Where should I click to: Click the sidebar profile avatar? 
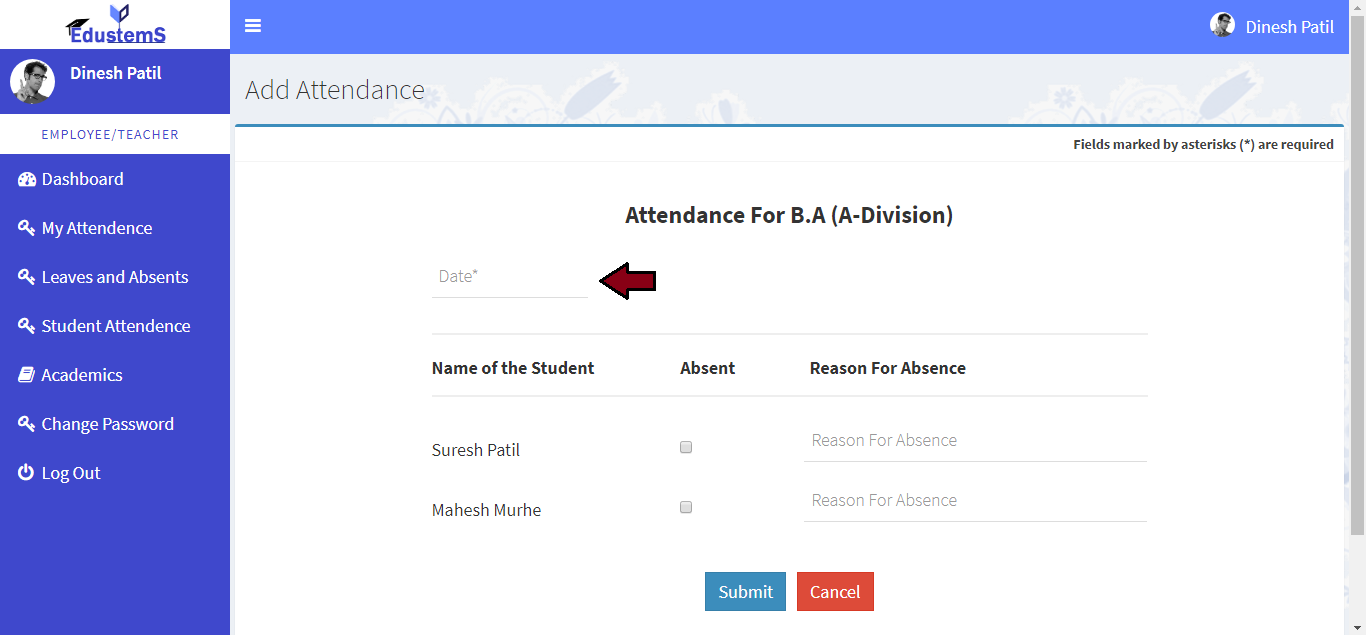pos(32,82)
